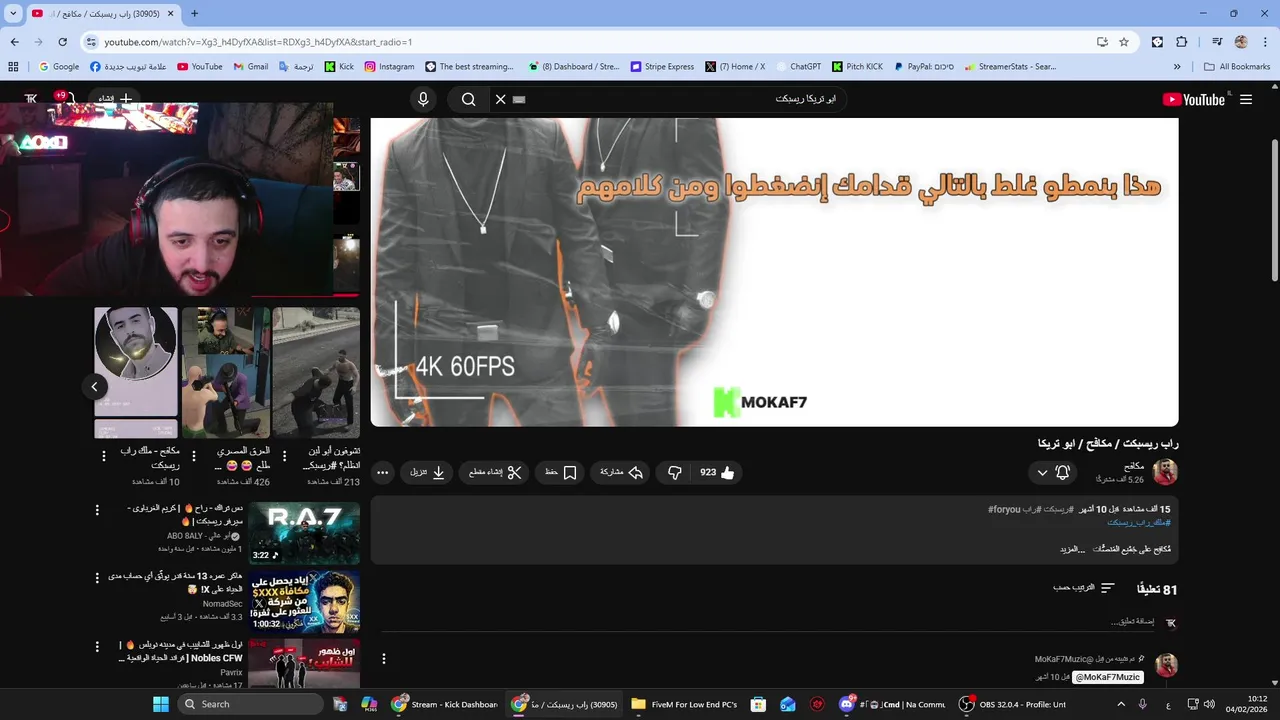Open R.A.7 suggested video thumbnail
1280x720 pixels.
pos(304,533)
